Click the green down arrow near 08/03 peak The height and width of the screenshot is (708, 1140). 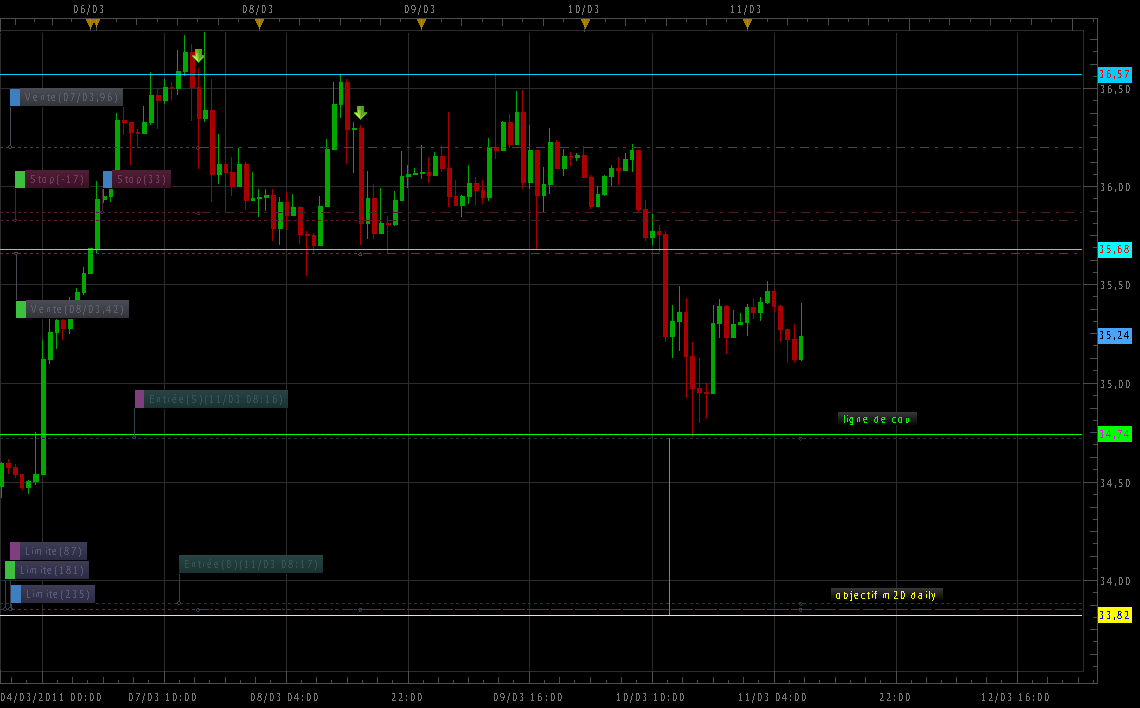[360, 113]
